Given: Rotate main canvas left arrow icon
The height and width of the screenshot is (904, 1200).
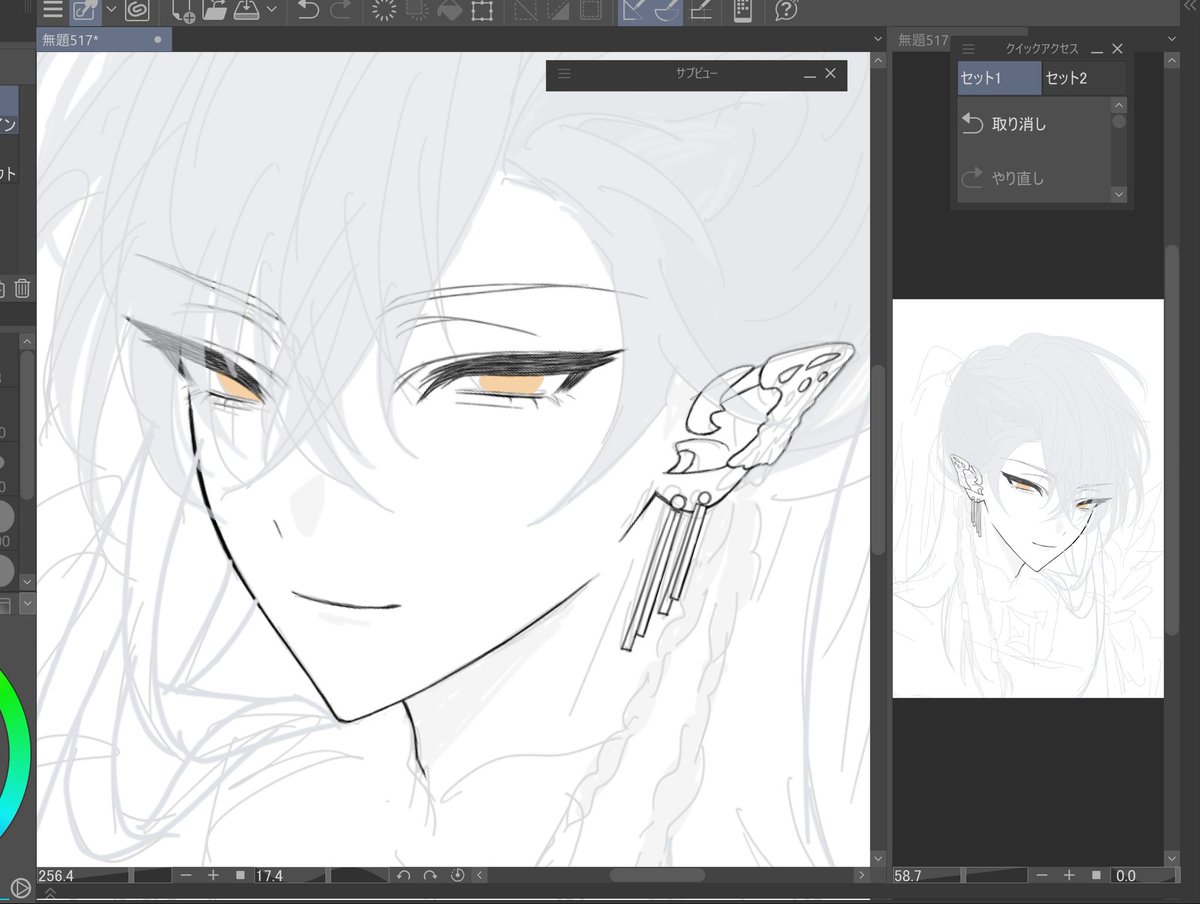Looking at the screenshot, I should coord(404,875).
